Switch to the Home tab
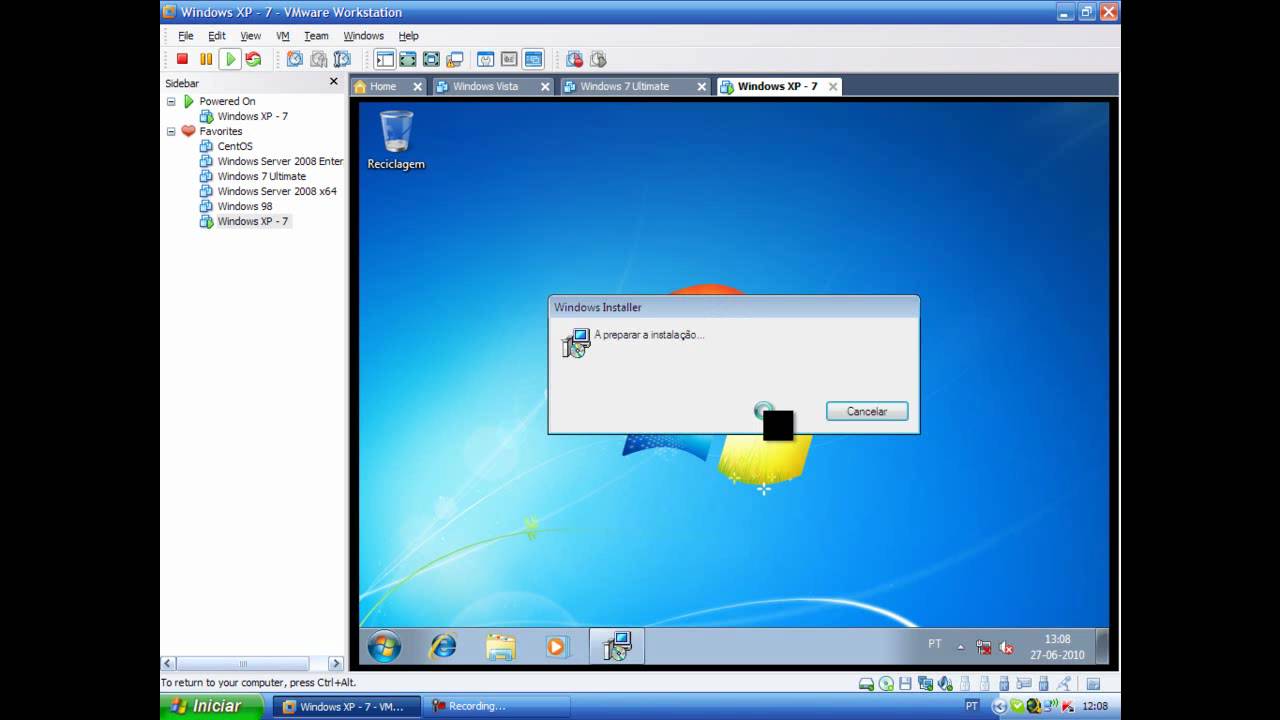This screenshot has width=1280, height=720. tap(382, 86)
